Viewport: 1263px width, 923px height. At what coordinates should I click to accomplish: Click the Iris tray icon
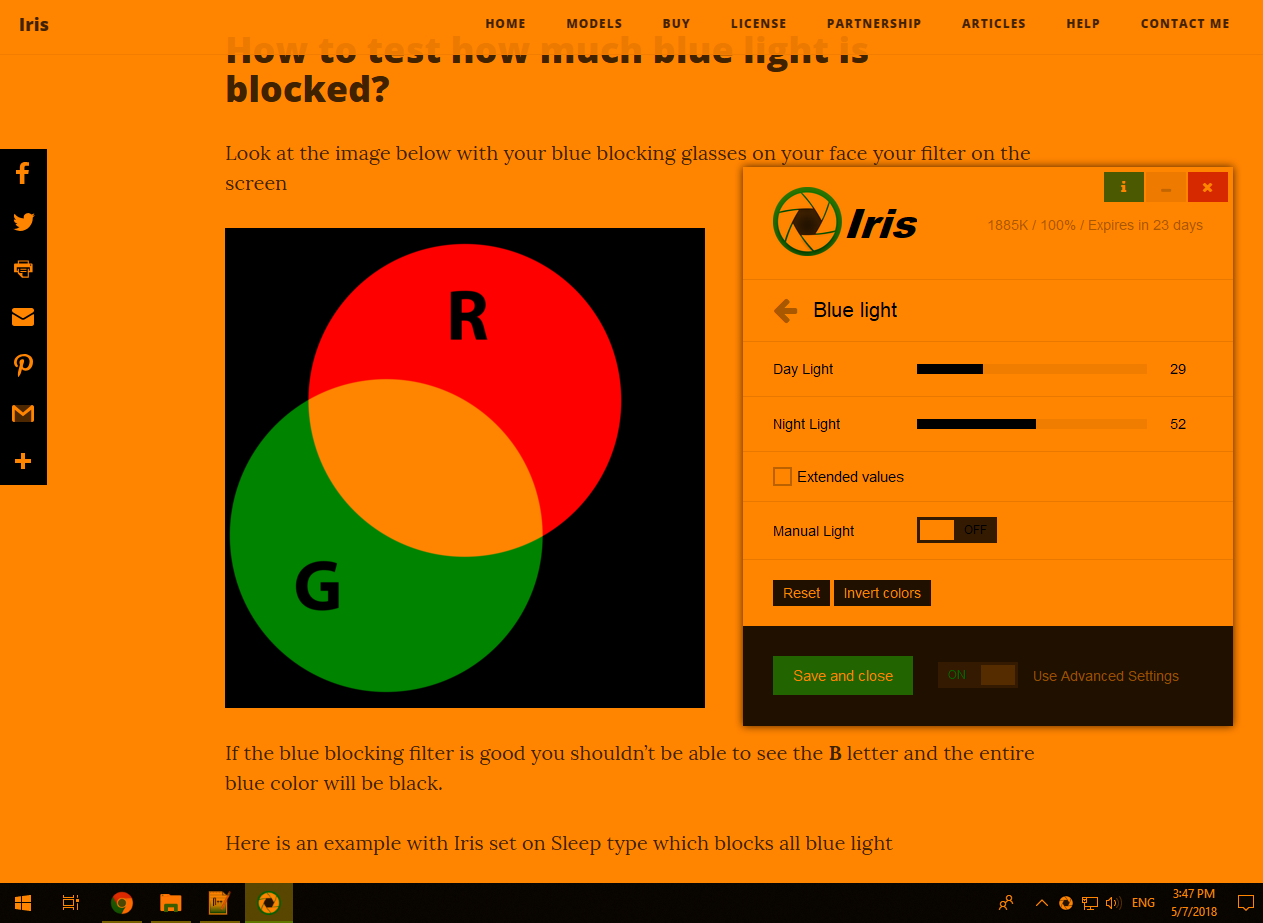(1066, 903)
